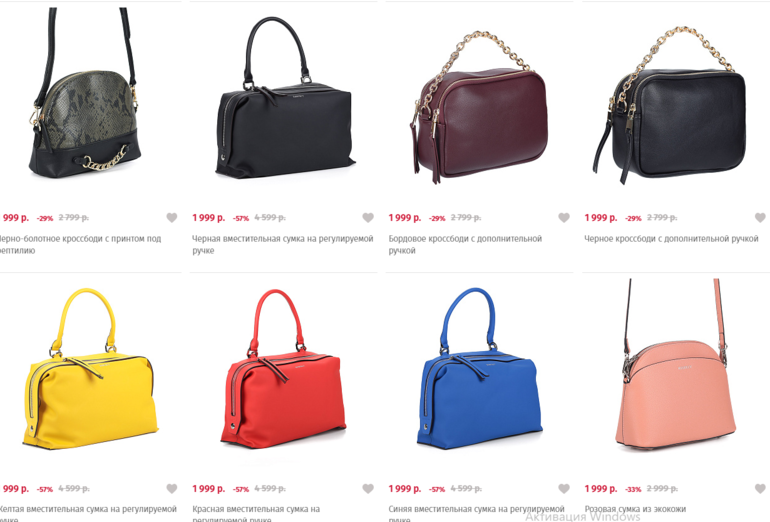The width and height of the screenshot is (770, 522).
Task: Favorite the pink eco-leather bag via its heart
Action: [x=760, y=489]
